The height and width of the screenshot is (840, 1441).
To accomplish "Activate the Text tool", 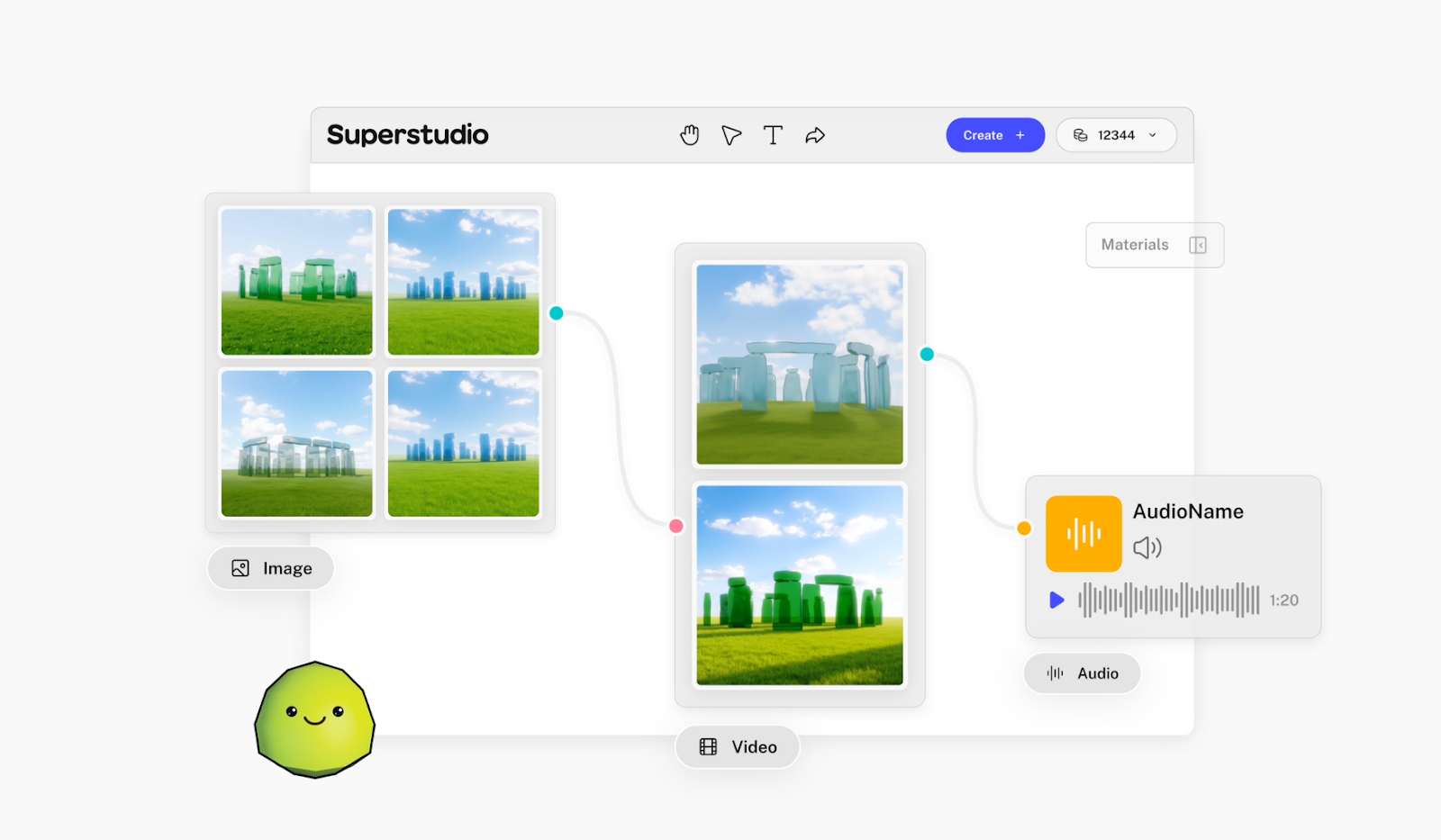I will pyautogui.click(x=773, y=135).
